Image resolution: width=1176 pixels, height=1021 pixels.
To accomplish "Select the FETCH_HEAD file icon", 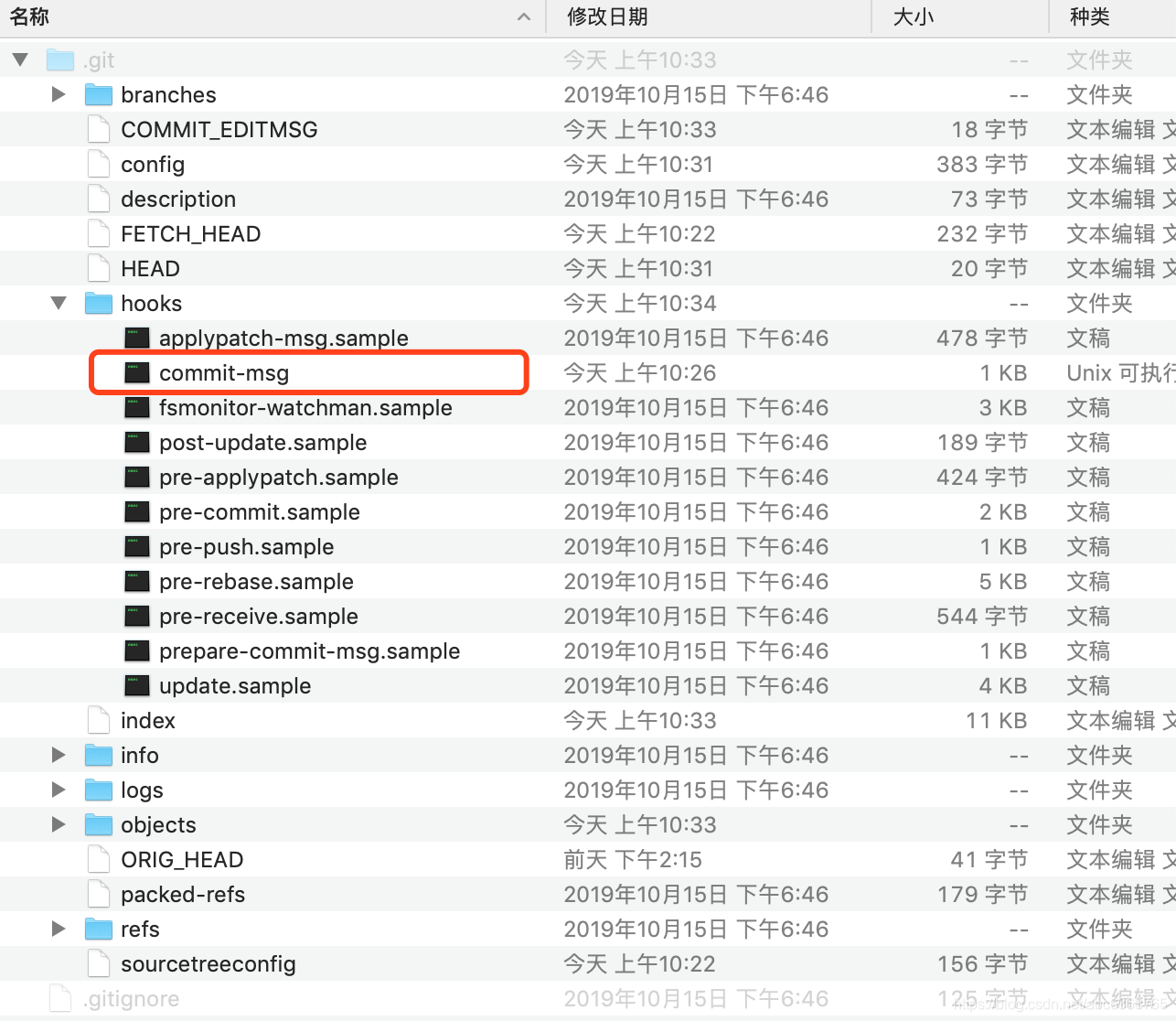I will click(99, 233).
